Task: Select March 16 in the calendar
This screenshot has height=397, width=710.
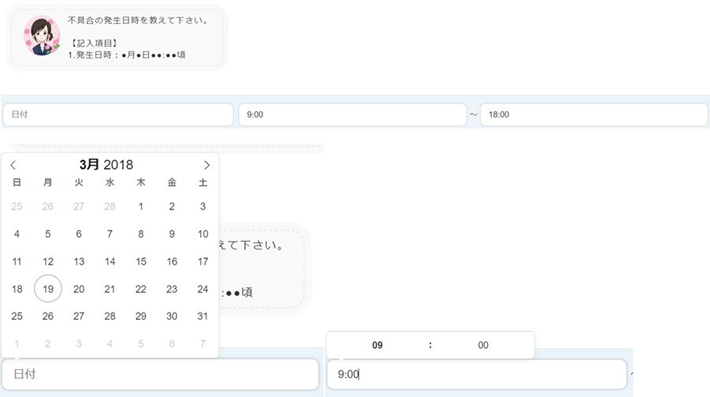Action: click(x=172, y=262)
